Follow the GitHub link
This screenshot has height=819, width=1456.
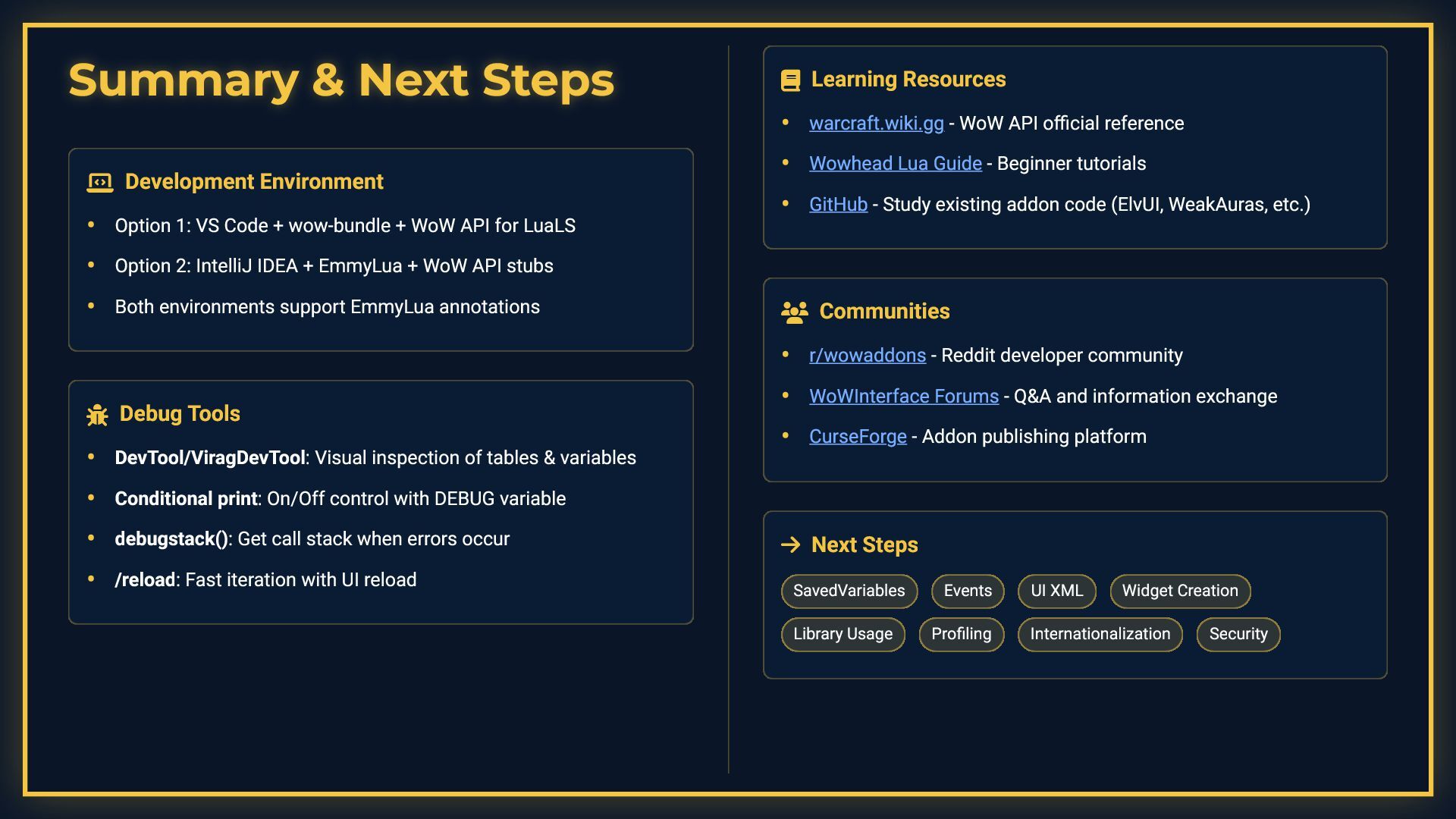pos(838,205)
